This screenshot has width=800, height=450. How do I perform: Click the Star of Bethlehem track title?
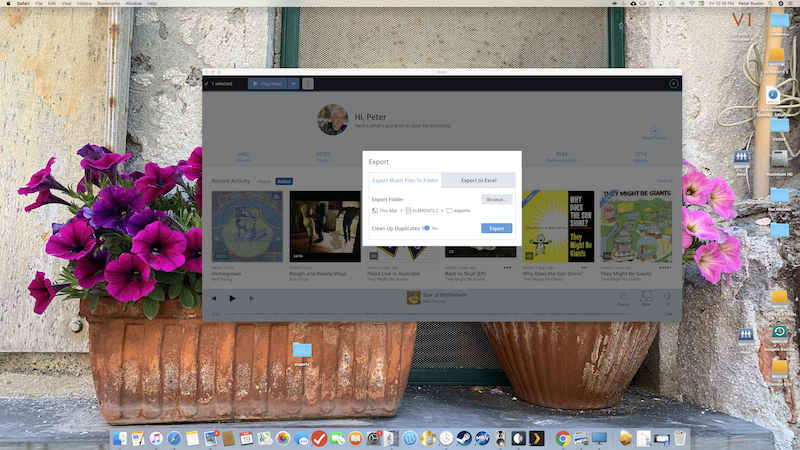[444, 295]
